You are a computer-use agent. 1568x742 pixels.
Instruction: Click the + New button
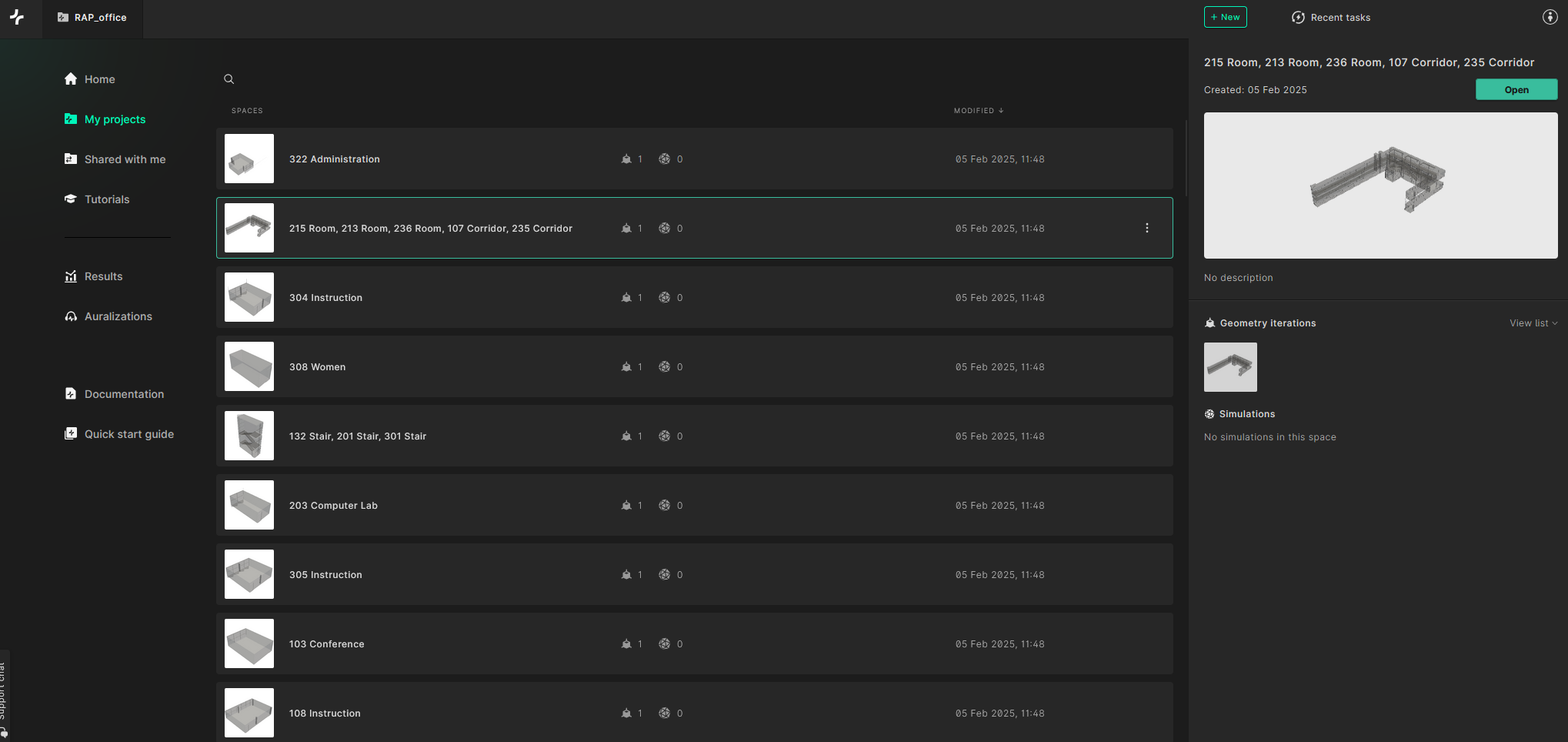point(1226,17)
